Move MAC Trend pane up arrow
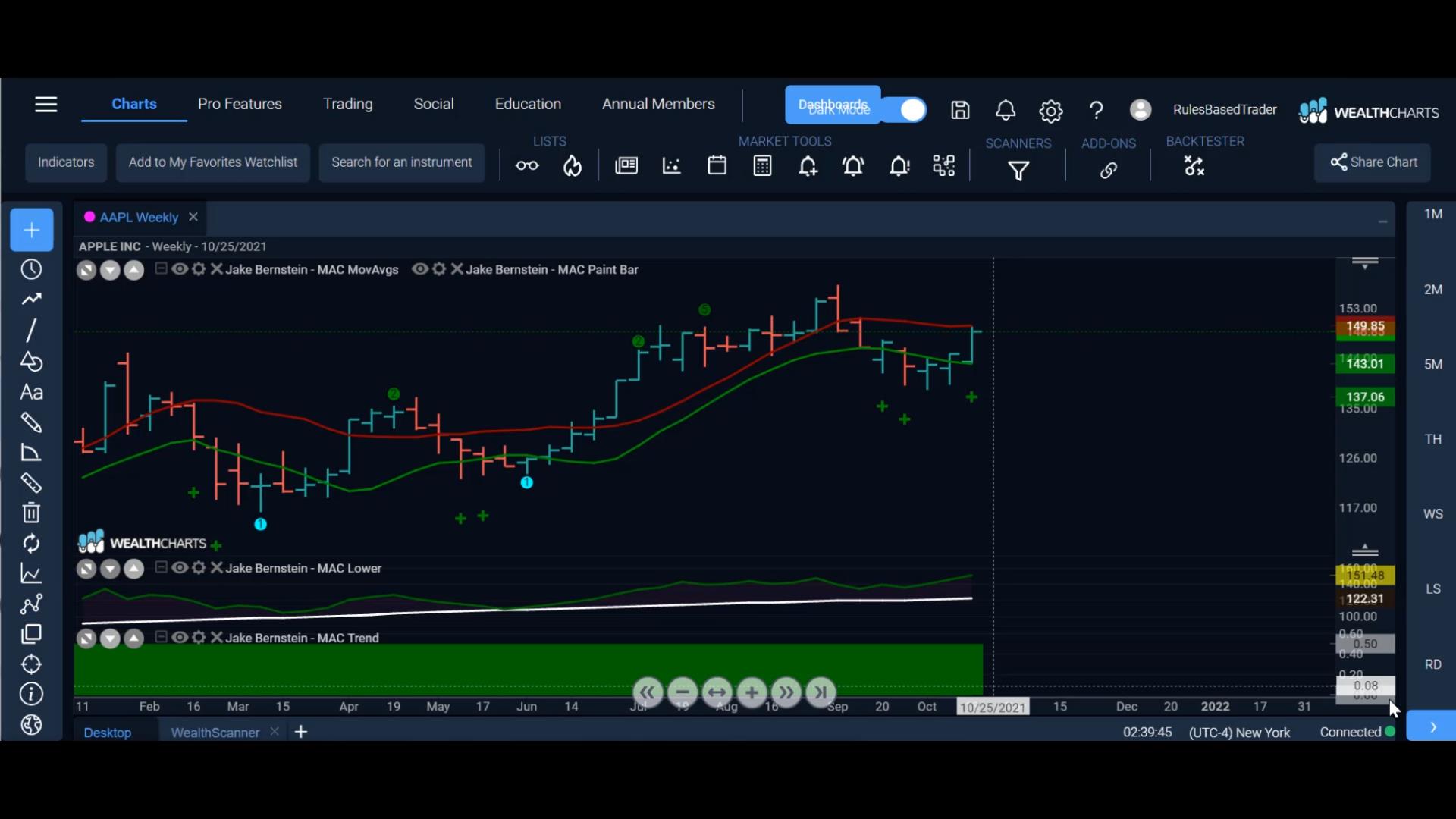 tap(133, 639)
